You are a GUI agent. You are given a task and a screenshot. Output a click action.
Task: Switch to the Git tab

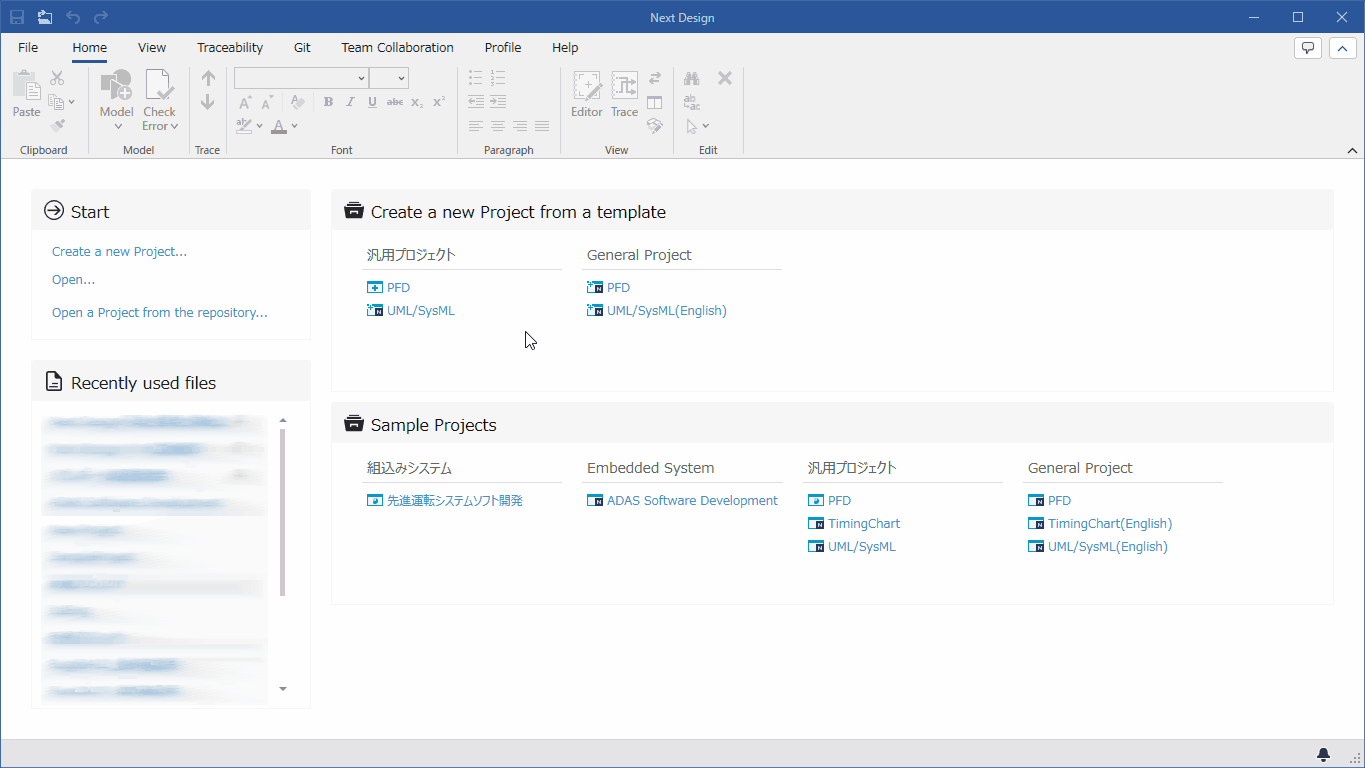302,47
